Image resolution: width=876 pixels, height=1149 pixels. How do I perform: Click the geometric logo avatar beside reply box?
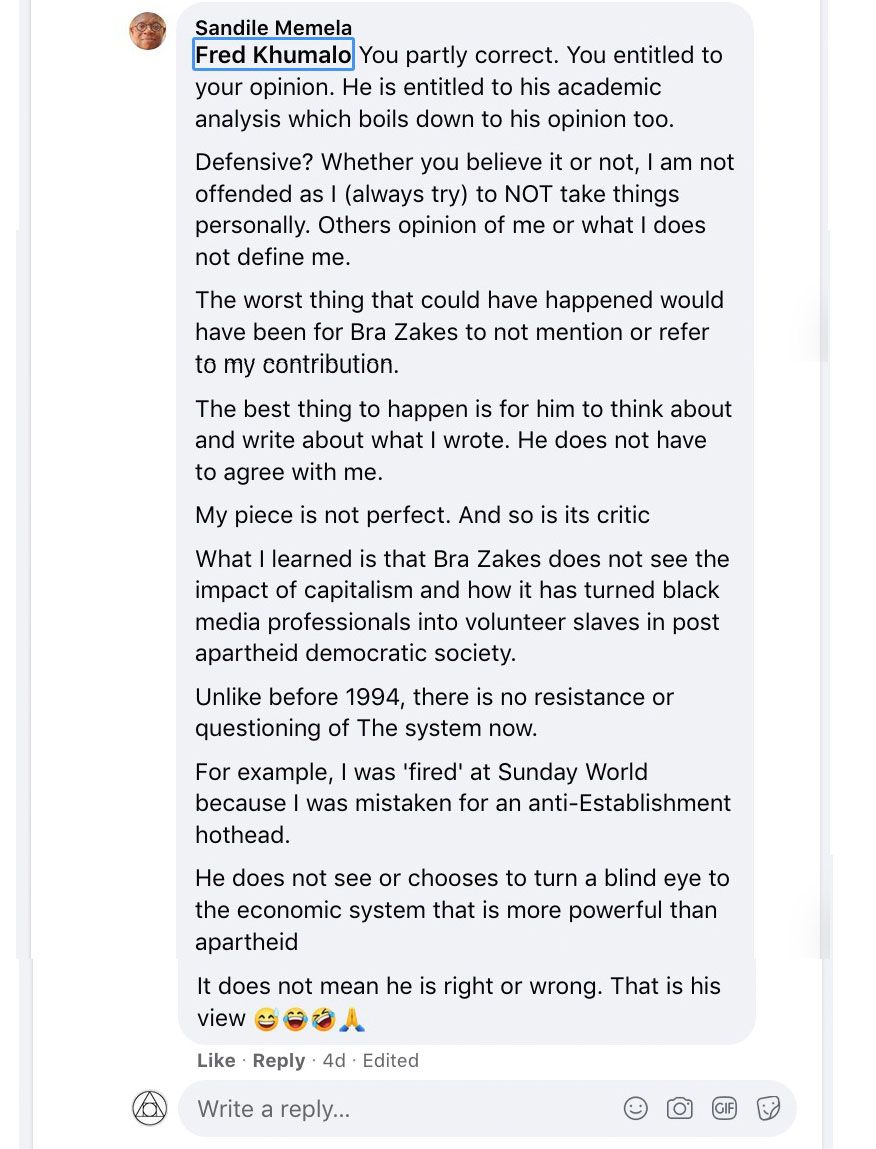coord(150,1108)
